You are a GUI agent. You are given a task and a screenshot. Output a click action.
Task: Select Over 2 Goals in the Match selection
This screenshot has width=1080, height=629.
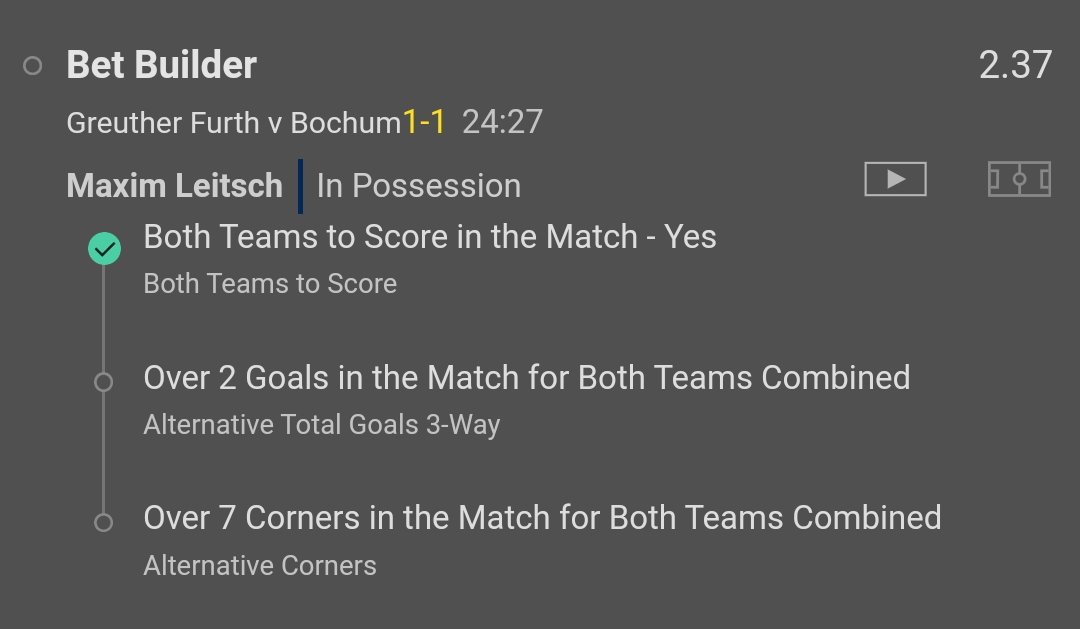point(527,378)
